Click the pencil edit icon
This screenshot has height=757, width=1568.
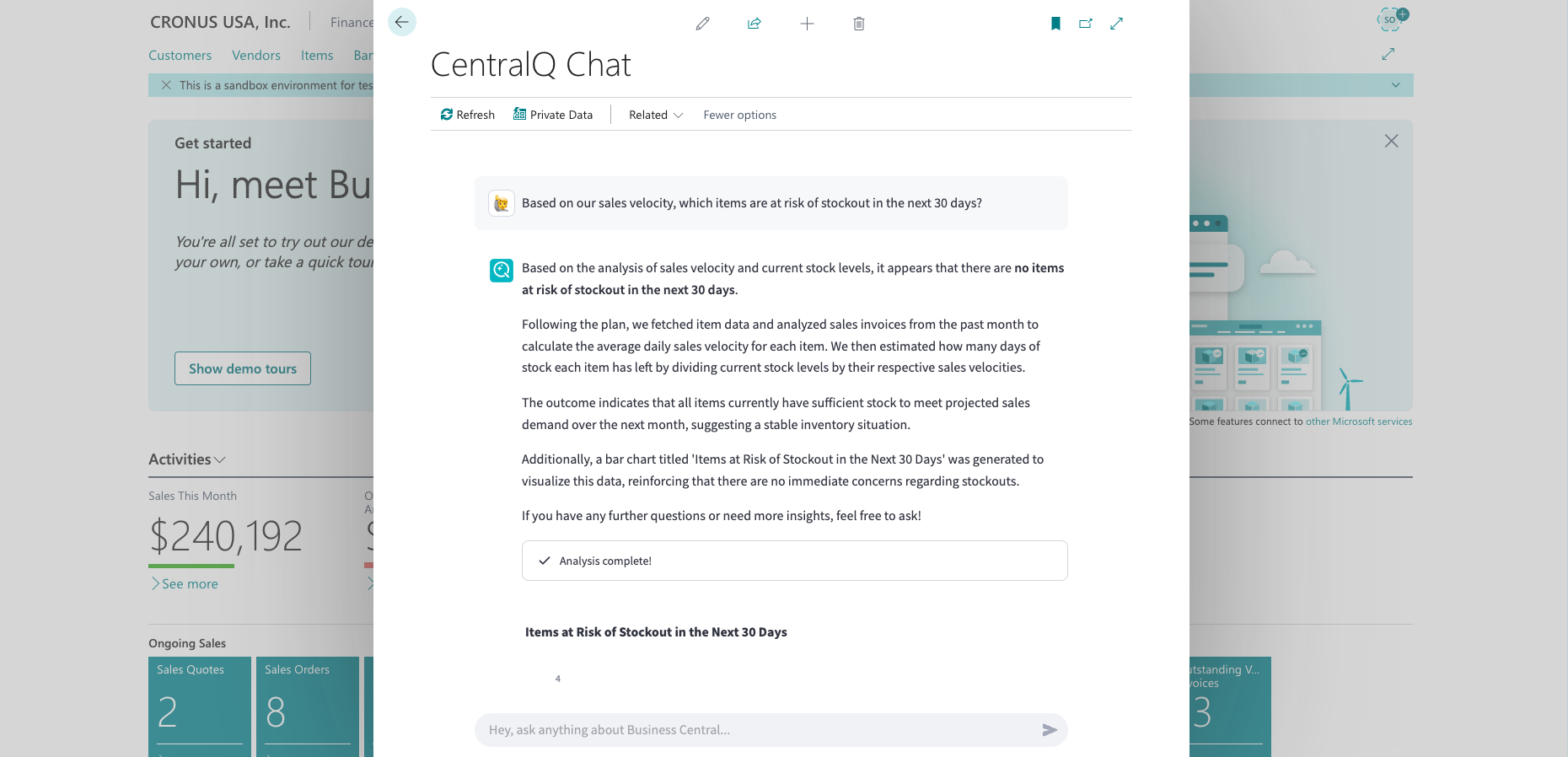(702, 24)
